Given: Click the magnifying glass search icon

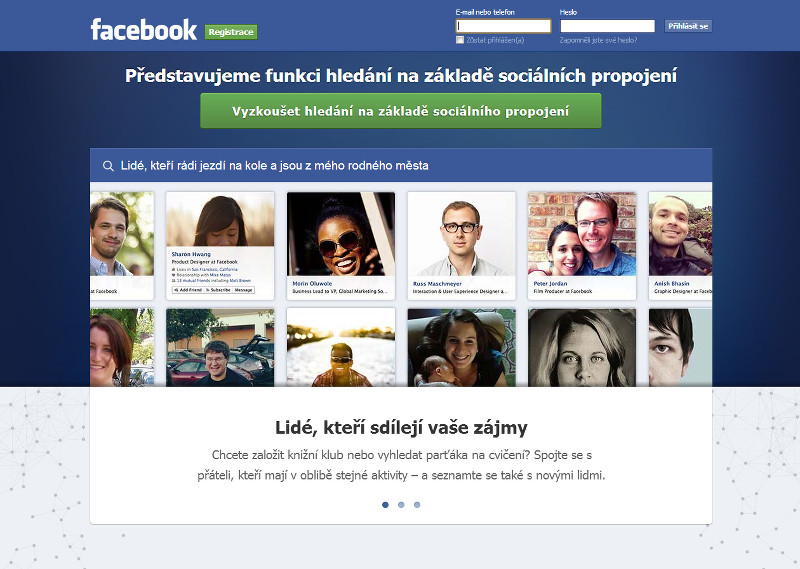Looking at the screenshot, I should (x=108, y=166).
